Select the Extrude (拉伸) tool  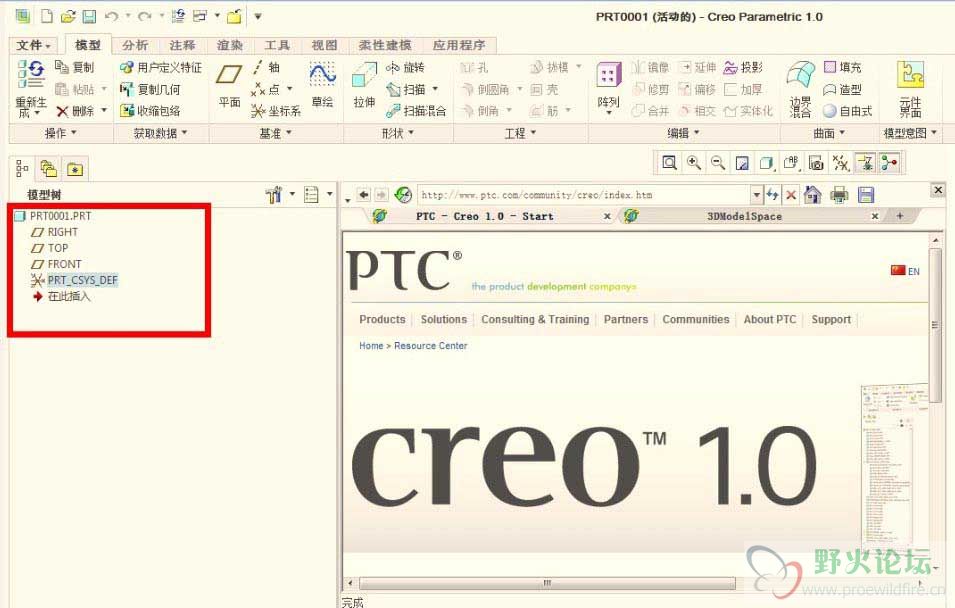pyautogui.click(x=364, y=85)
